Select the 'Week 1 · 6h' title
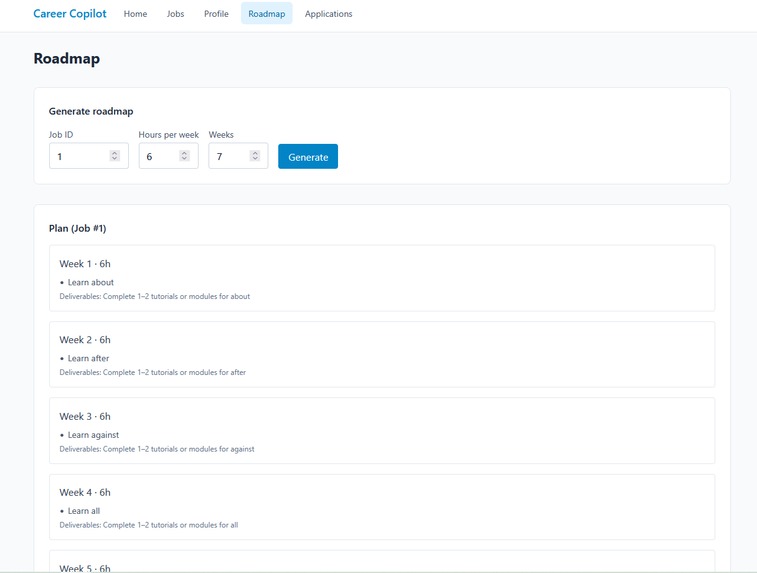This screenshot has width=757, height=573. tap(85, 264)
